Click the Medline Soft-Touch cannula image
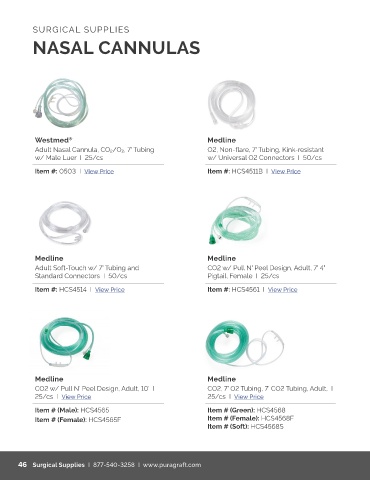 click(65, 222)
